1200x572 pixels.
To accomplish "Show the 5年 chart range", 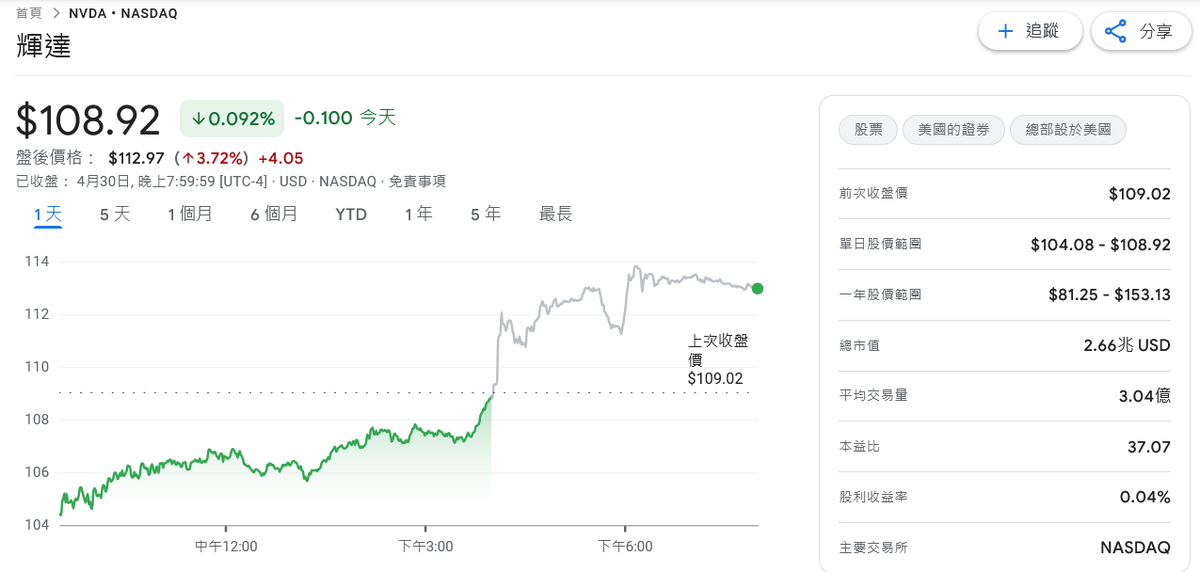I will coord(486,214).
